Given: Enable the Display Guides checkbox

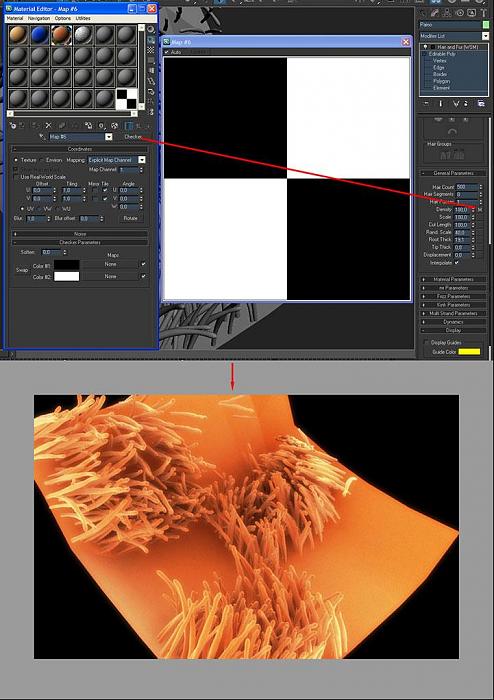Looking at the screenshot, I should (x=426, y=342).
